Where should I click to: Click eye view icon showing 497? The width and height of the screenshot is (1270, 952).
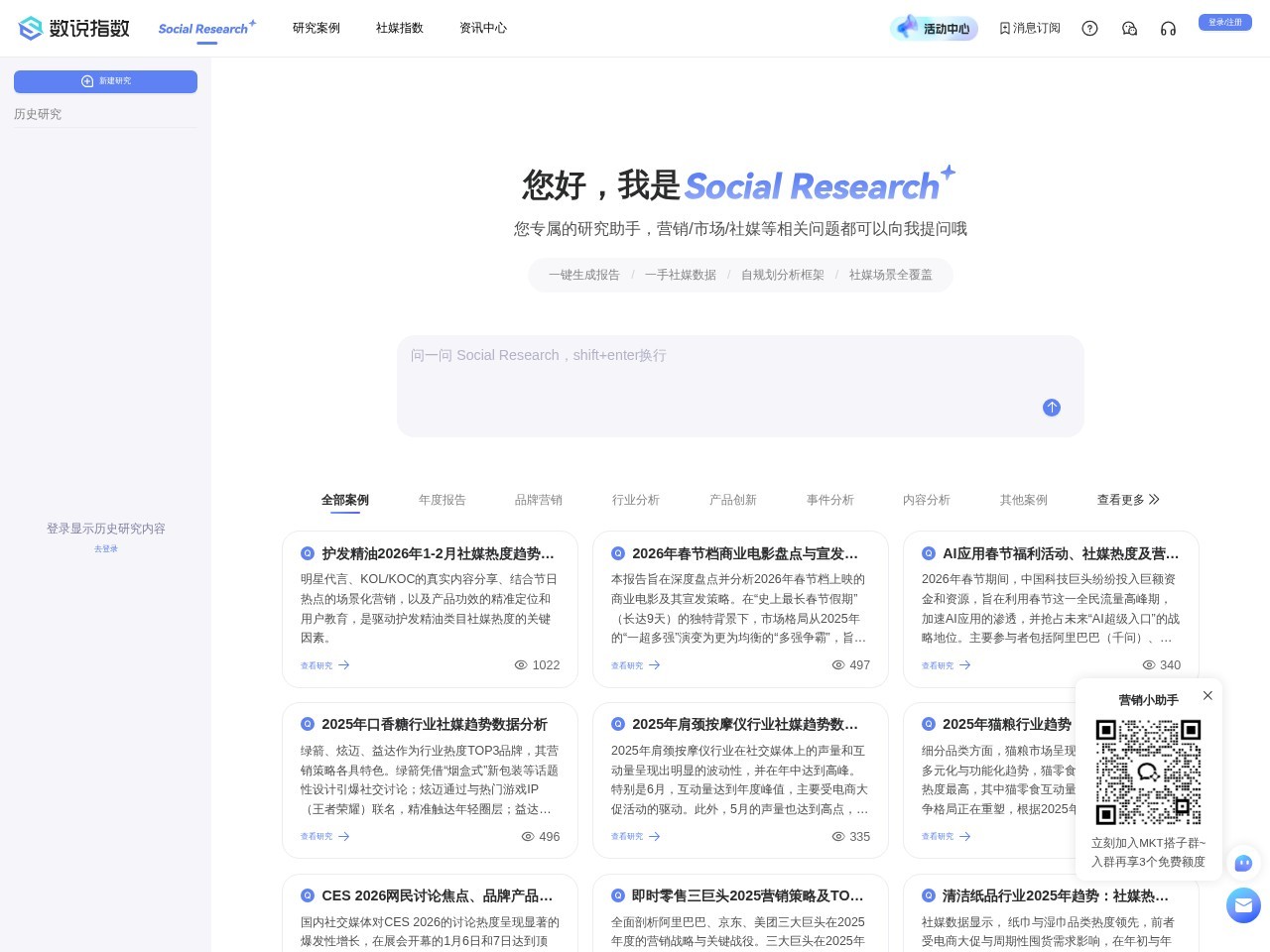838,665
